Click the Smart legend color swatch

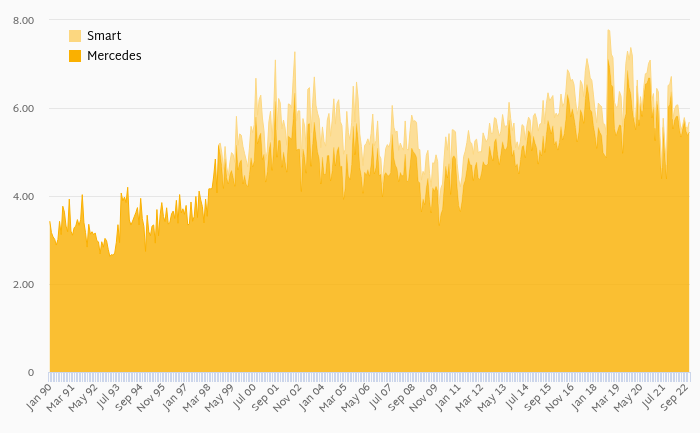click(x=75, y=36)
